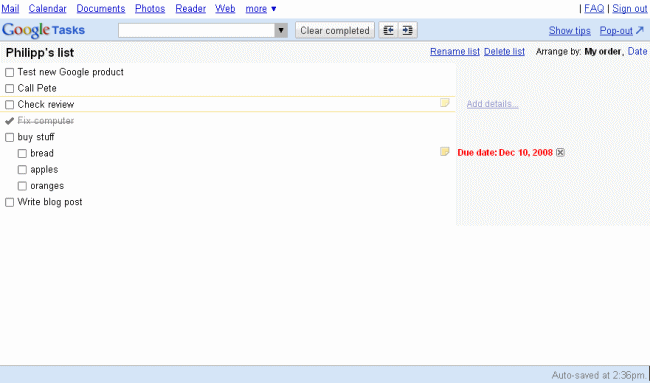This screenshot has height=383, width=650.
Task: Open the Mail link
Action: (x=10, y=9)
